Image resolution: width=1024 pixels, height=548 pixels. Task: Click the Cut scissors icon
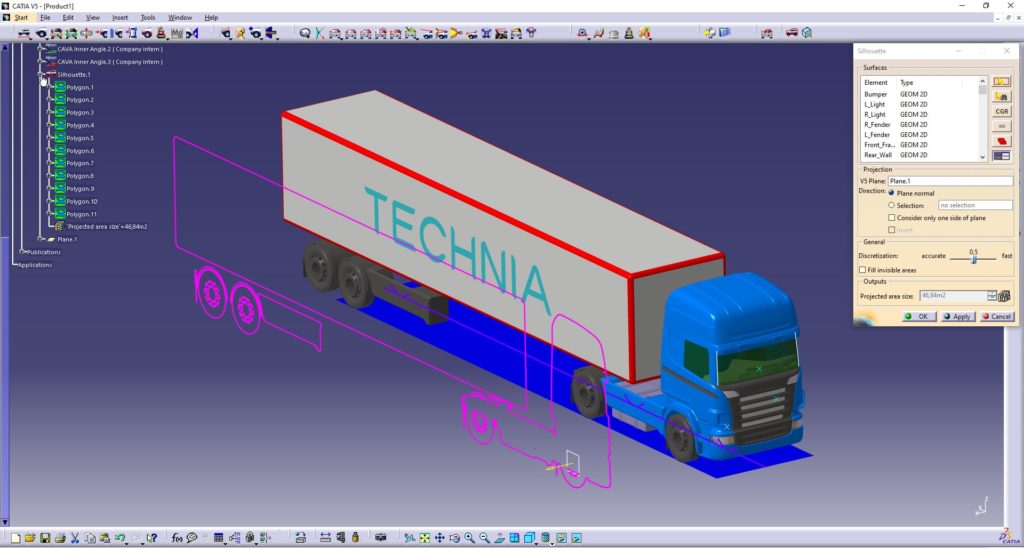[75, 538]
